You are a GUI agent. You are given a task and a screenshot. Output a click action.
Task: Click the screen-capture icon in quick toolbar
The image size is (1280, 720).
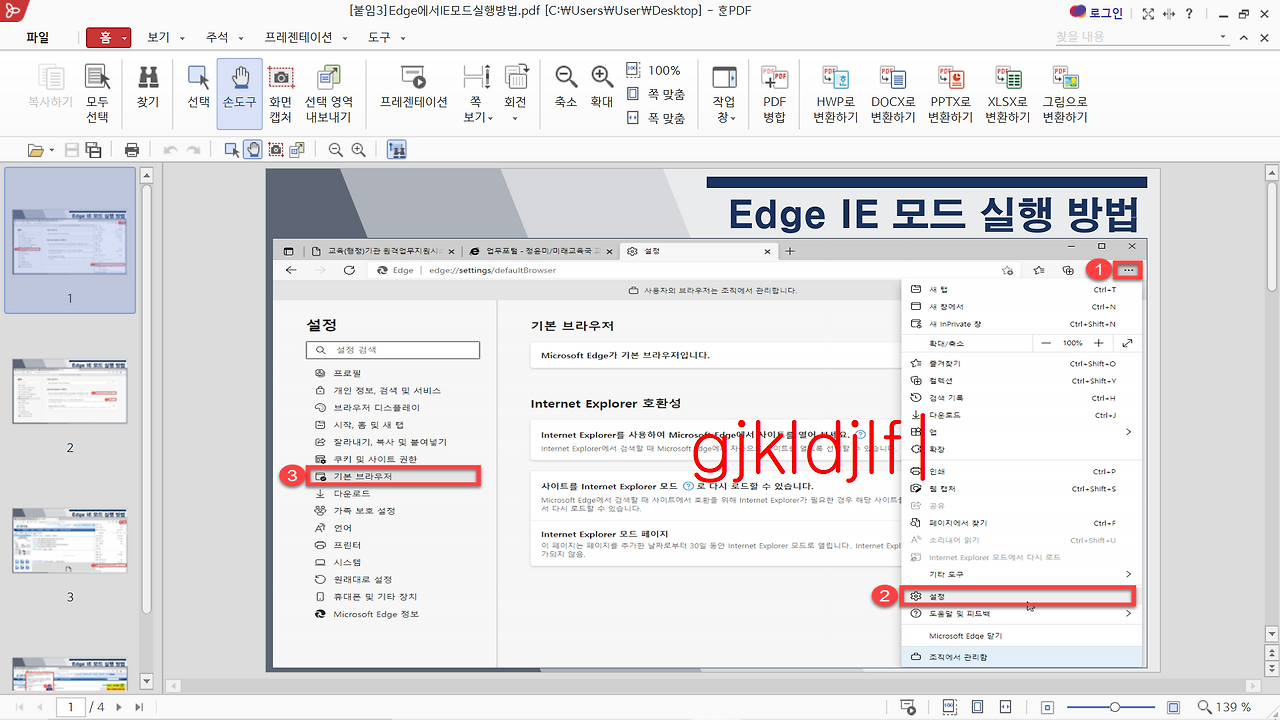tap(276, 150)
